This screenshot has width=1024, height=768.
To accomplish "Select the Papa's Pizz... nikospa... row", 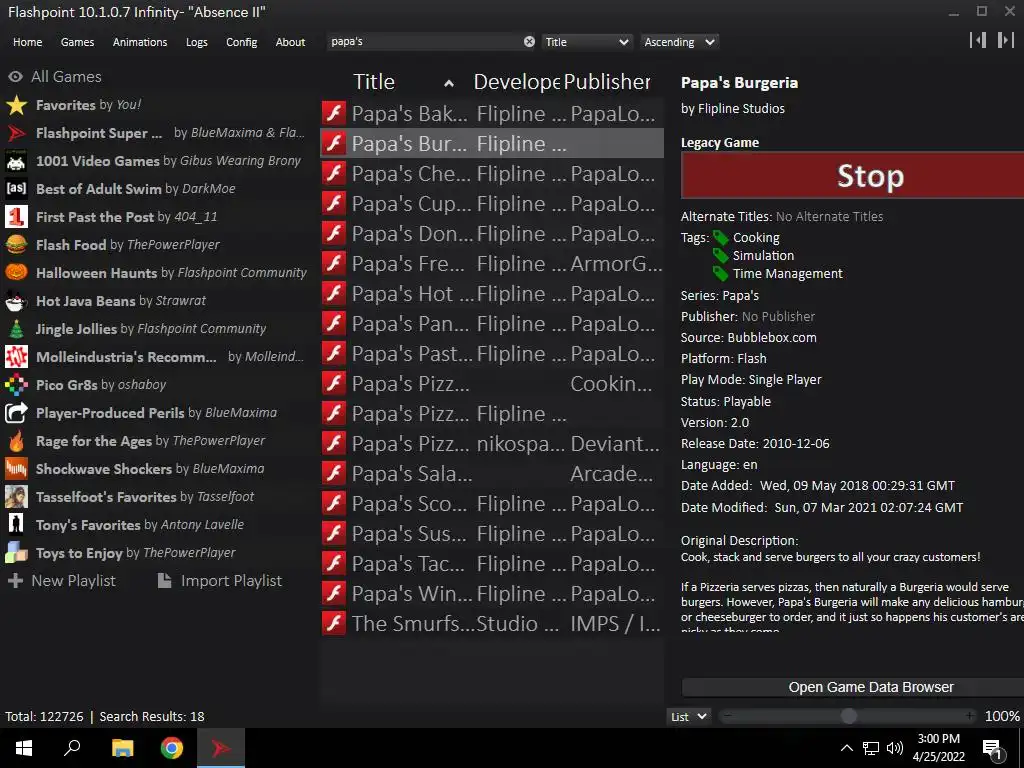I will click(492, 443).
